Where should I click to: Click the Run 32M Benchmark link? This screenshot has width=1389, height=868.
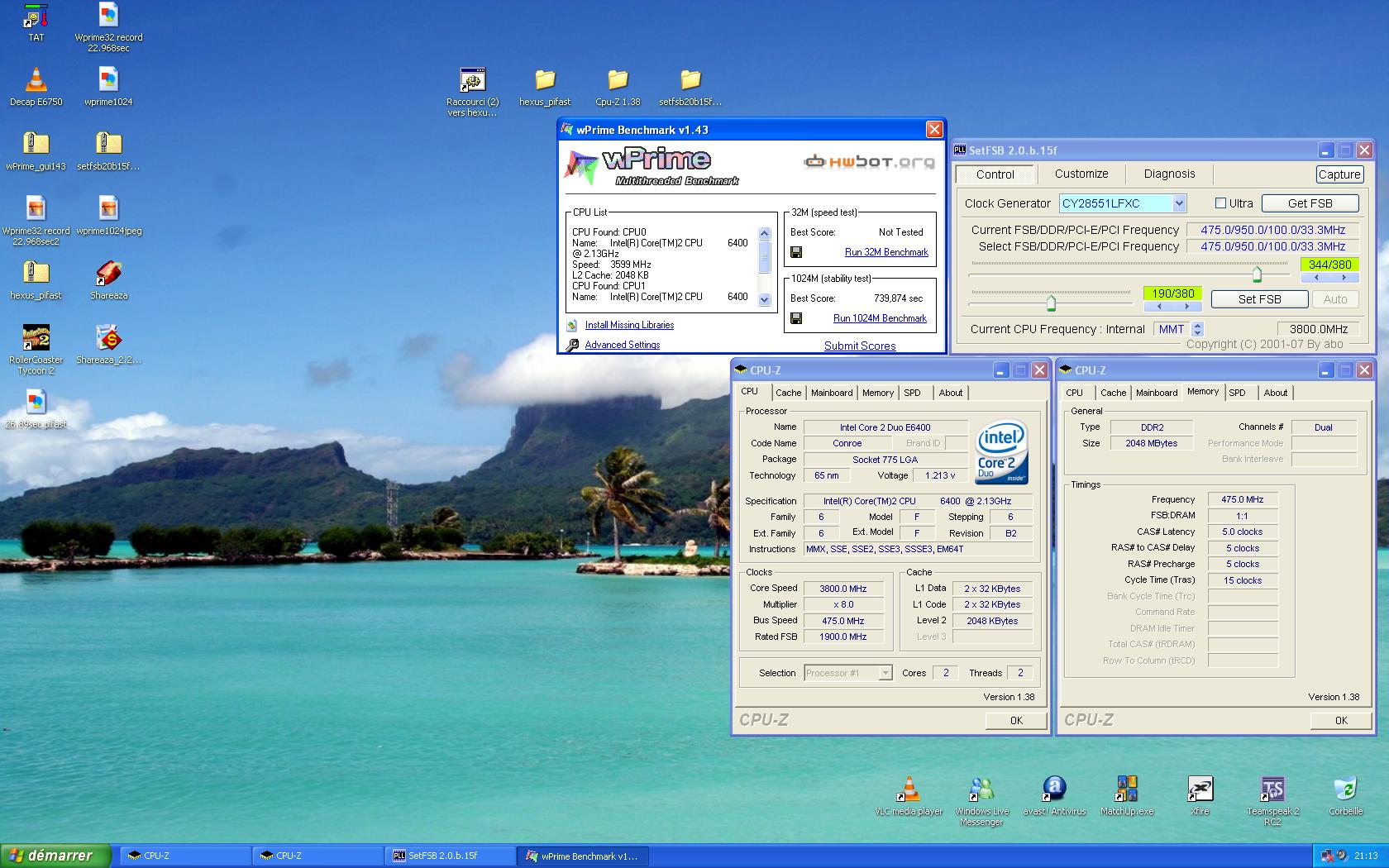[x=886, y=252]
